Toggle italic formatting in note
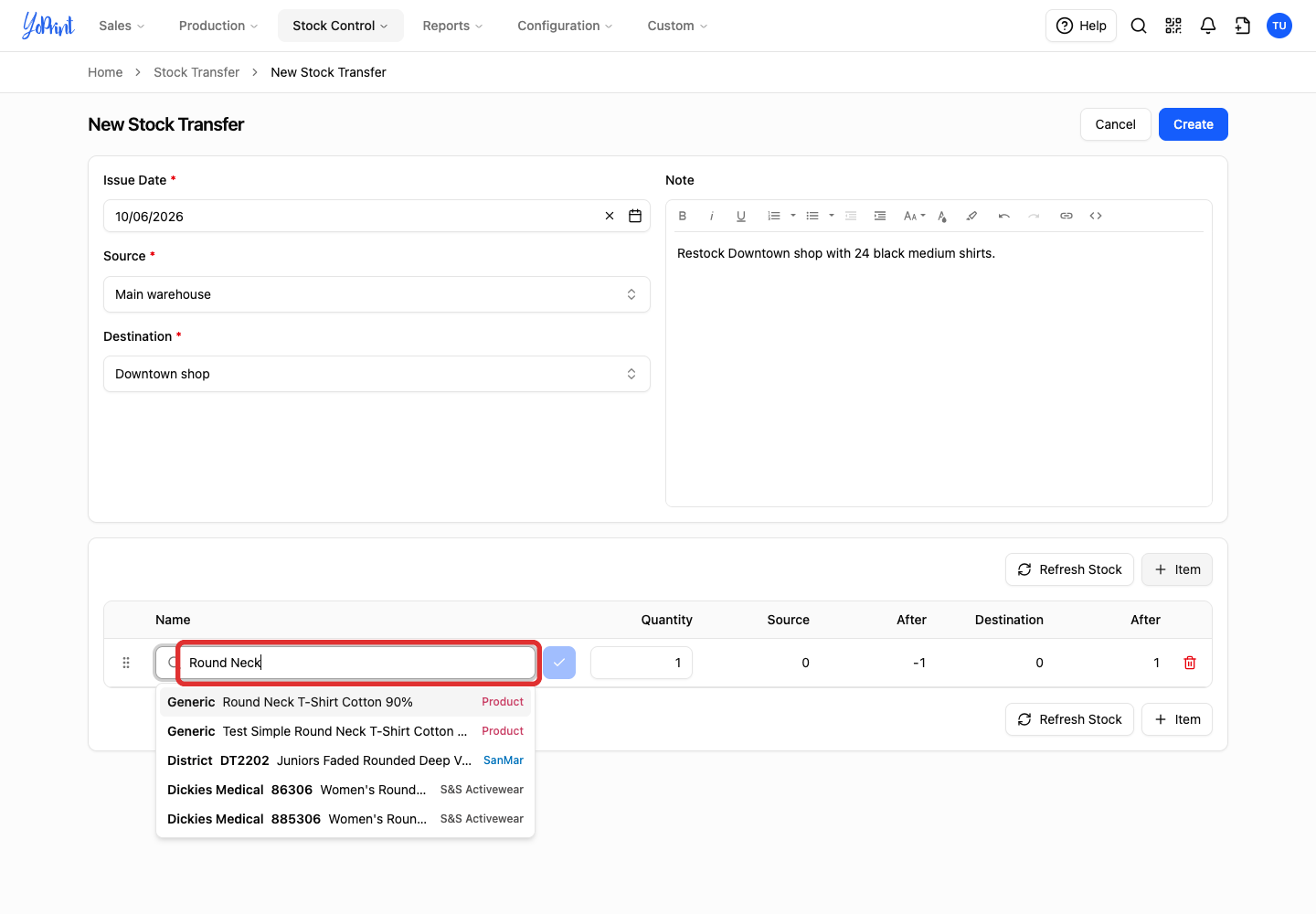The image size is (1316, 914). click(x=712, y=216)
